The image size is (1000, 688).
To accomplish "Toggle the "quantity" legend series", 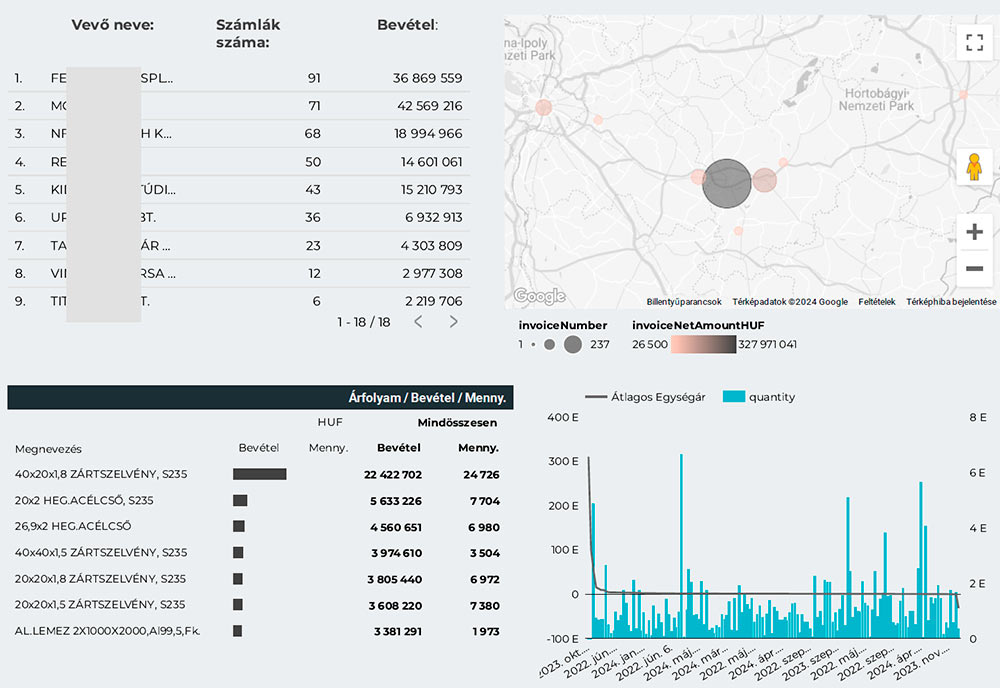I will point(759,397).
